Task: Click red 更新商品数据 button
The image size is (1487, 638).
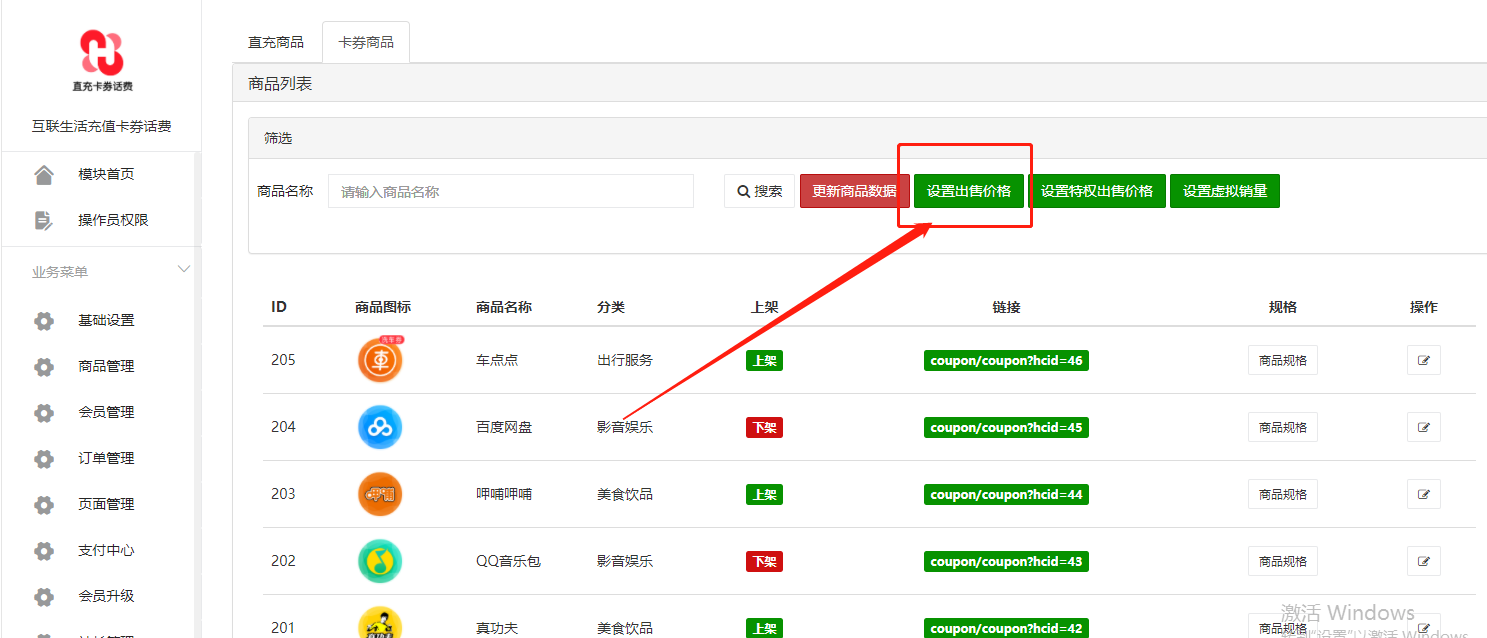Action: point(855,191)
